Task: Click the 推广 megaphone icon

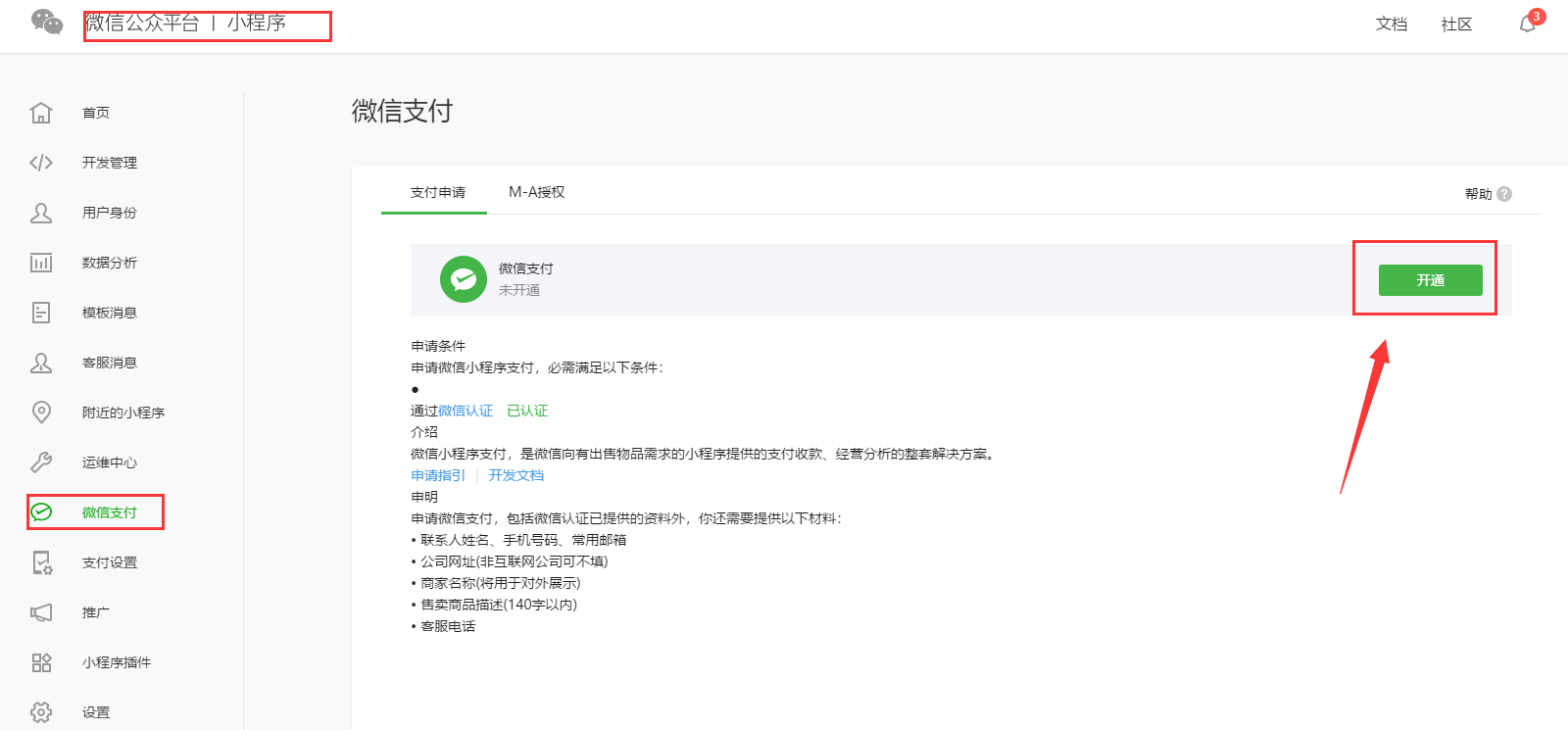Action: tap(41, 612)
